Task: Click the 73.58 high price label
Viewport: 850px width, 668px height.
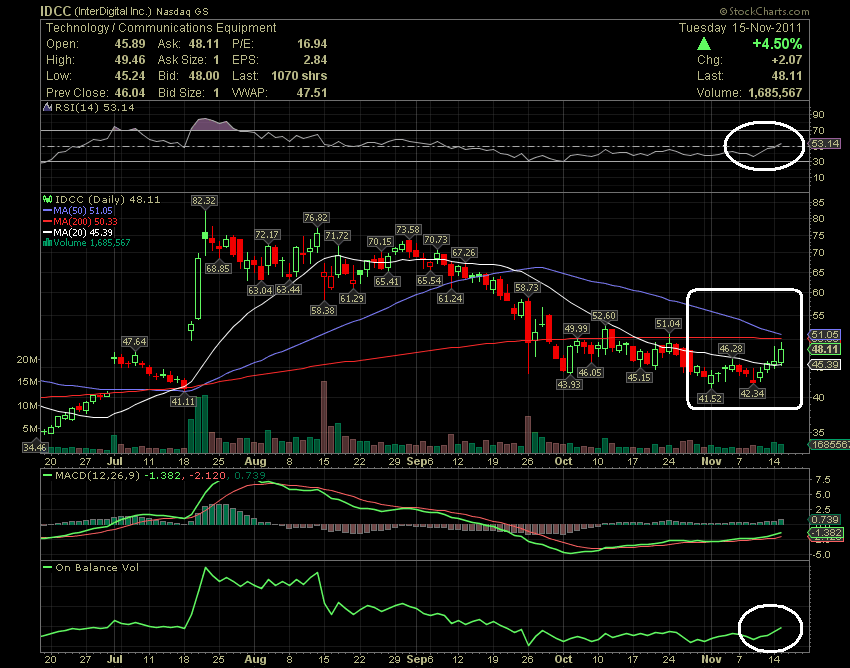Action: [408, 229]
